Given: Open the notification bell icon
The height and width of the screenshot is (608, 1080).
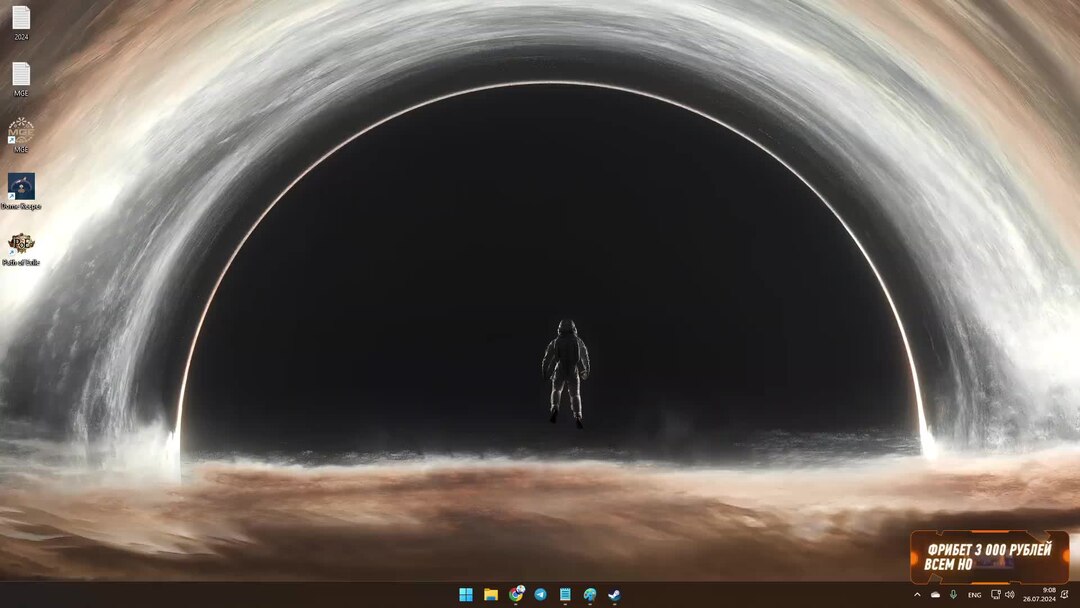Looking at the screenshot, I should point(1066,594).
